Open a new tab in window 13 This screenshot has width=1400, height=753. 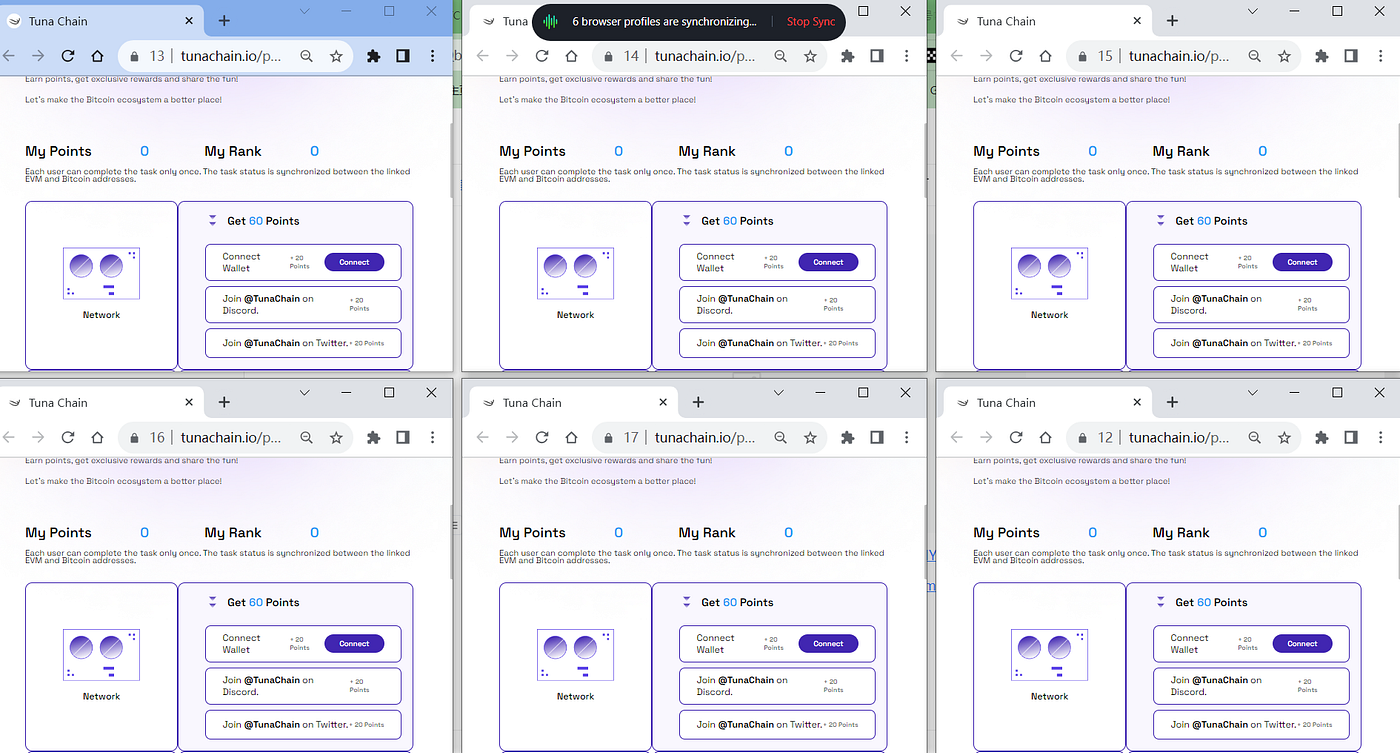tap(224, 21)
